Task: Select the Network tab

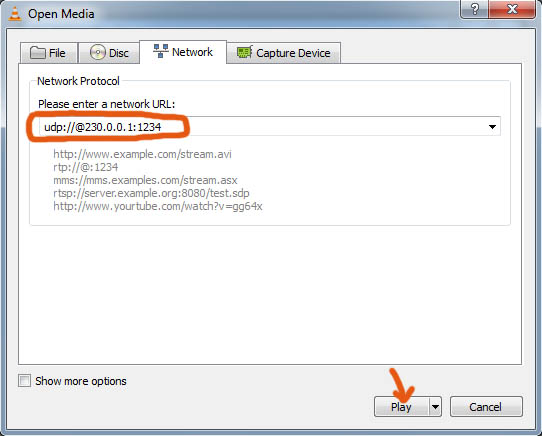Action: [x=183, y=52]
